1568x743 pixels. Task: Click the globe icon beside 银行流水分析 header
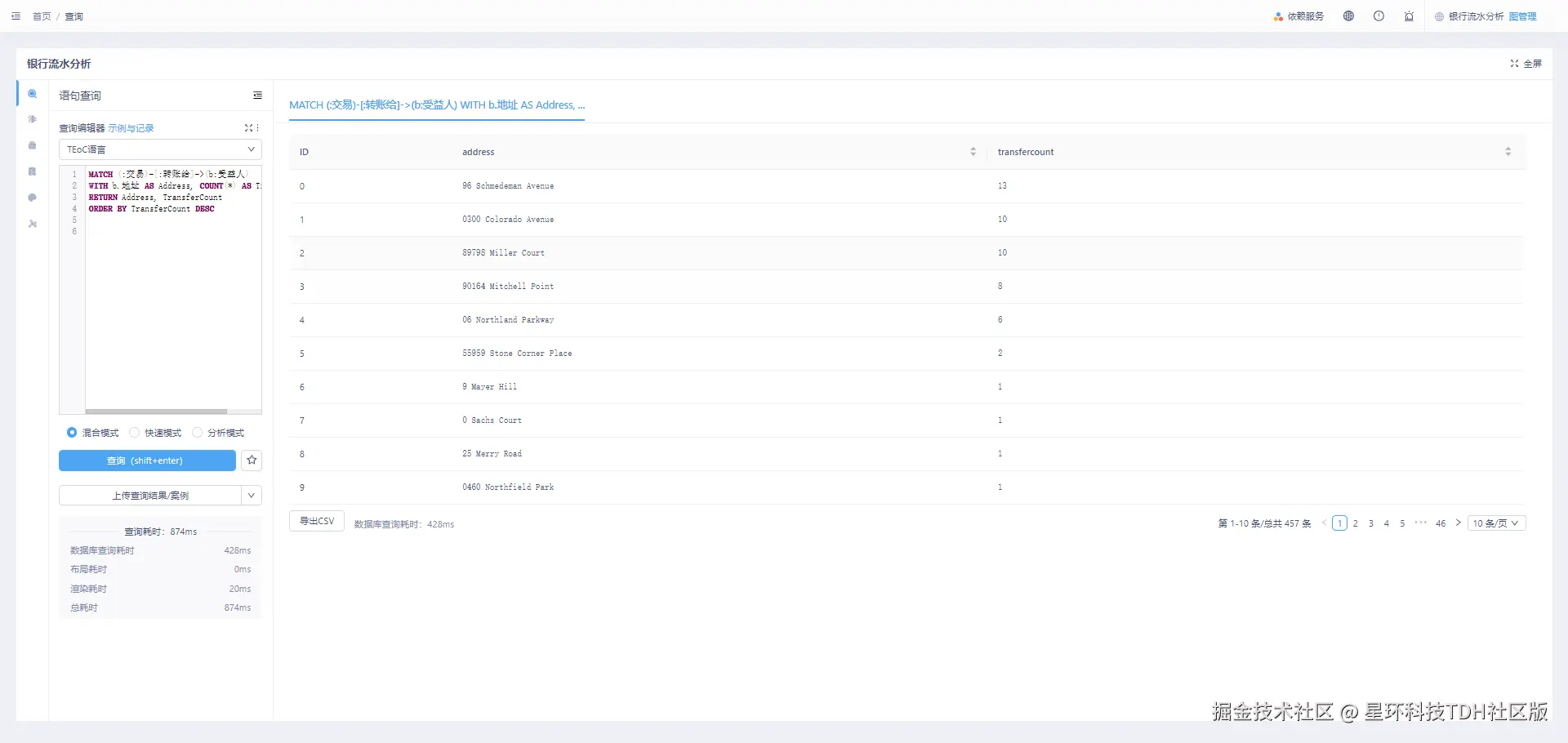click(x=1439, y=16)
